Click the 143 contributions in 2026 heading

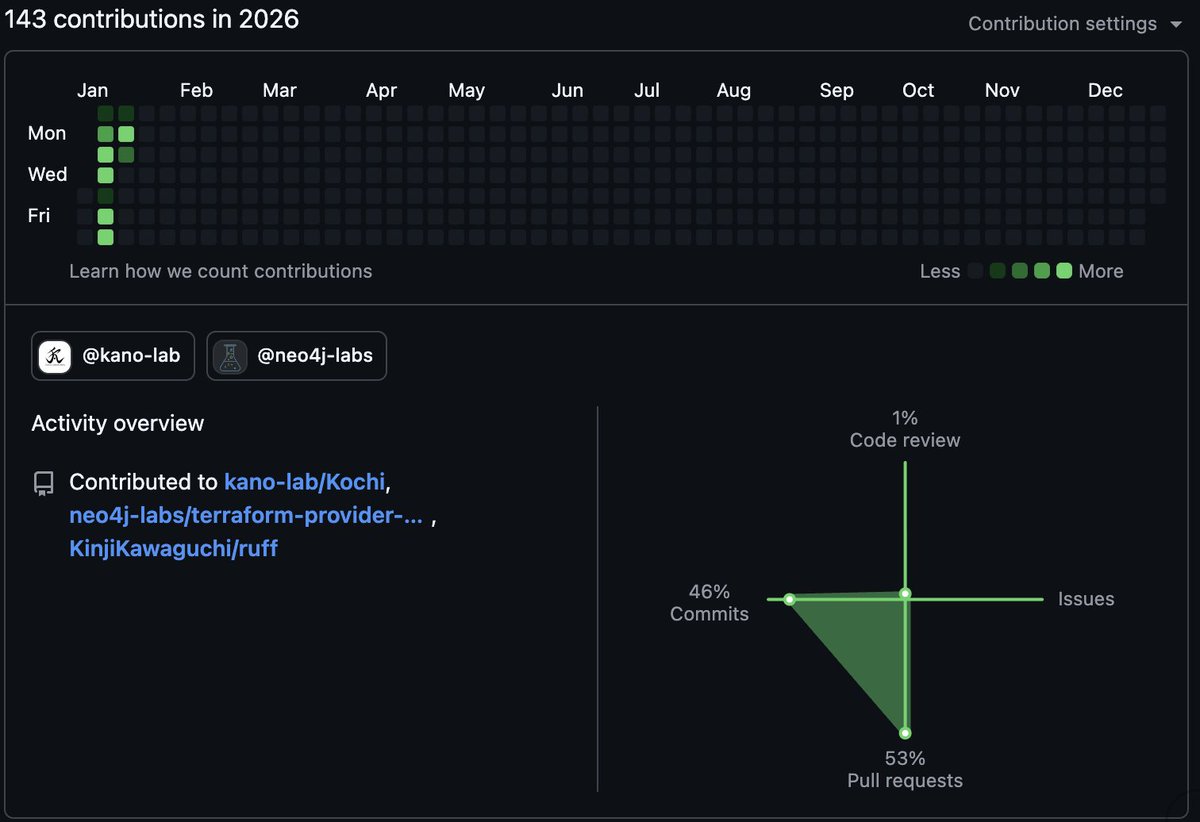tap(151, 18)
